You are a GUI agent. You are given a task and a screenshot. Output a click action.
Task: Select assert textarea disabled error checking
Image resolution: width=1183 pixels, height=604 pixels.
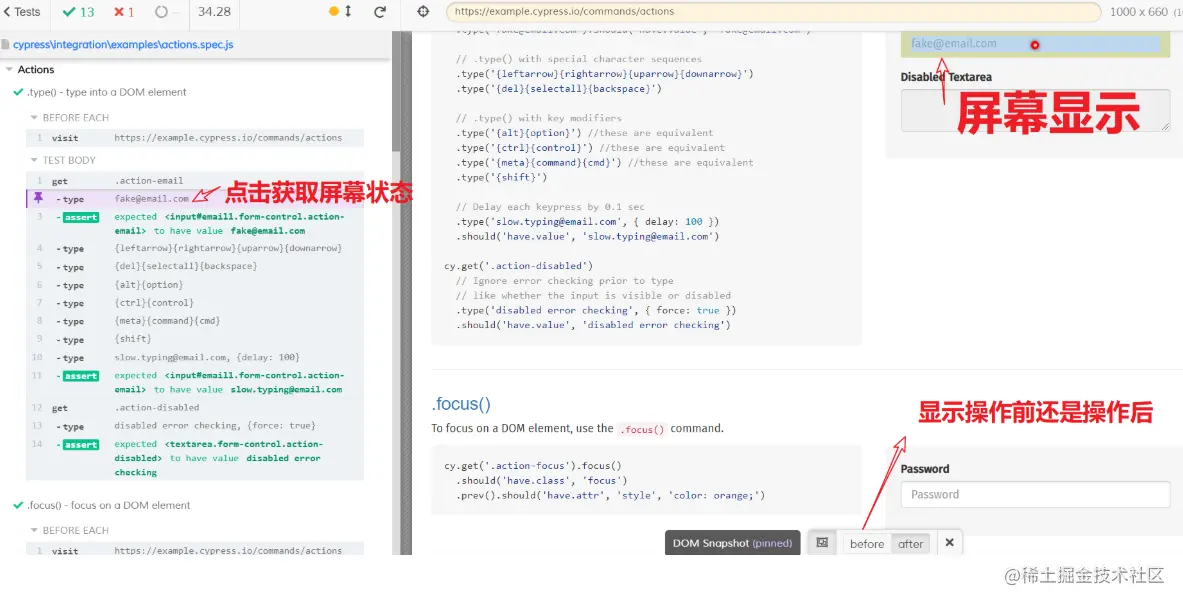click(x=195, y=458)
